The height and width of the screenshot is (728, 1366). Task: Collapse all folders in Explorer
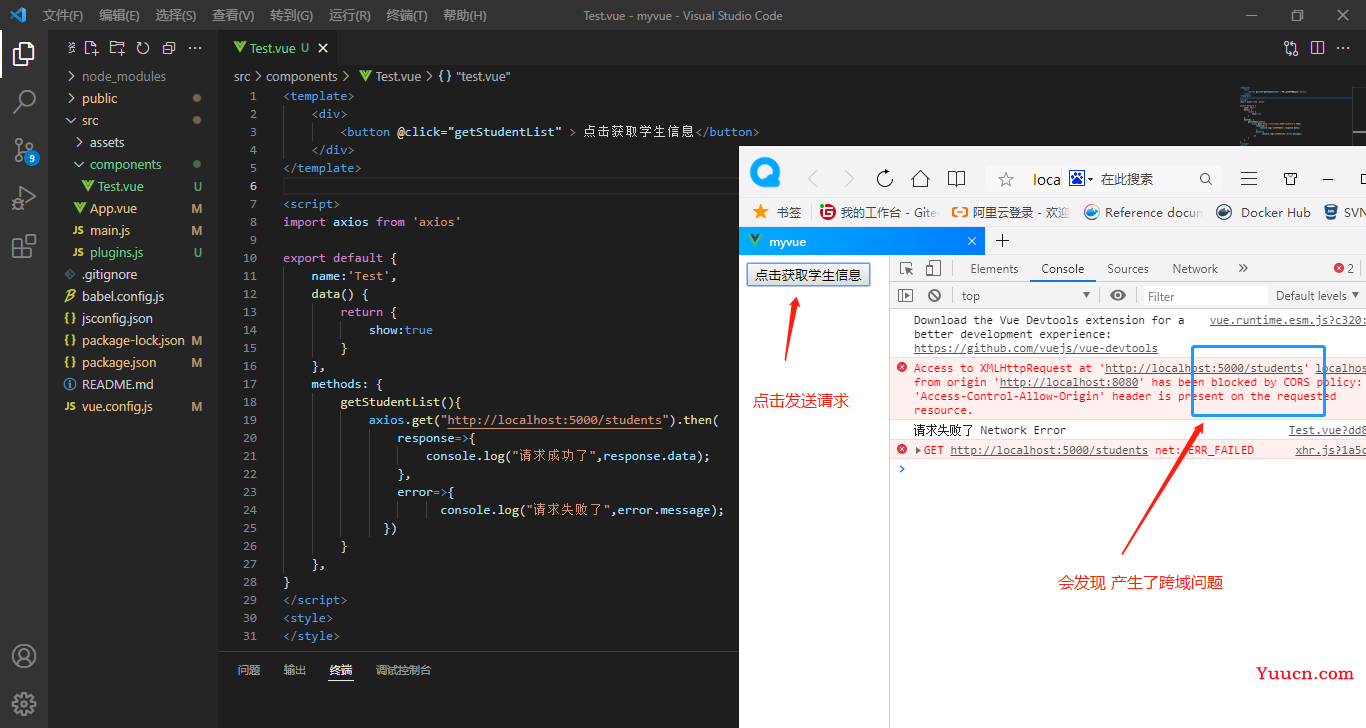pyautogui.click(x=169, y=48)
